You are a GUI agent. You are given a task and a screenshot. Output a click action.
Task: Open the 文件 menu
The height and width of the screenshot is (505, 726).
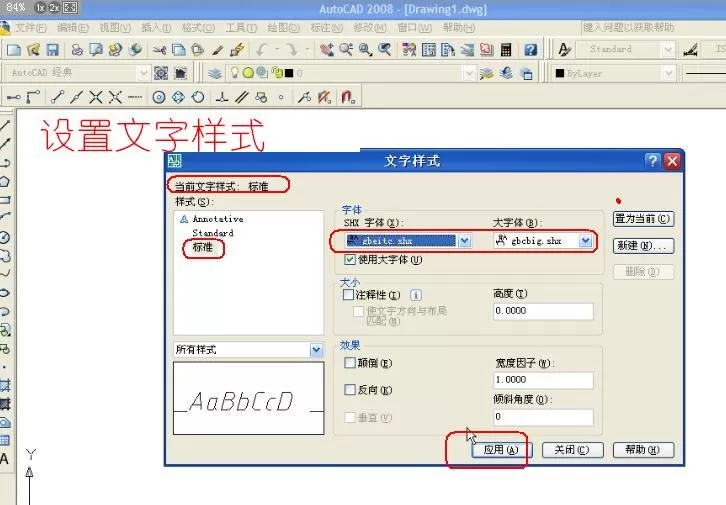[31, 28]
